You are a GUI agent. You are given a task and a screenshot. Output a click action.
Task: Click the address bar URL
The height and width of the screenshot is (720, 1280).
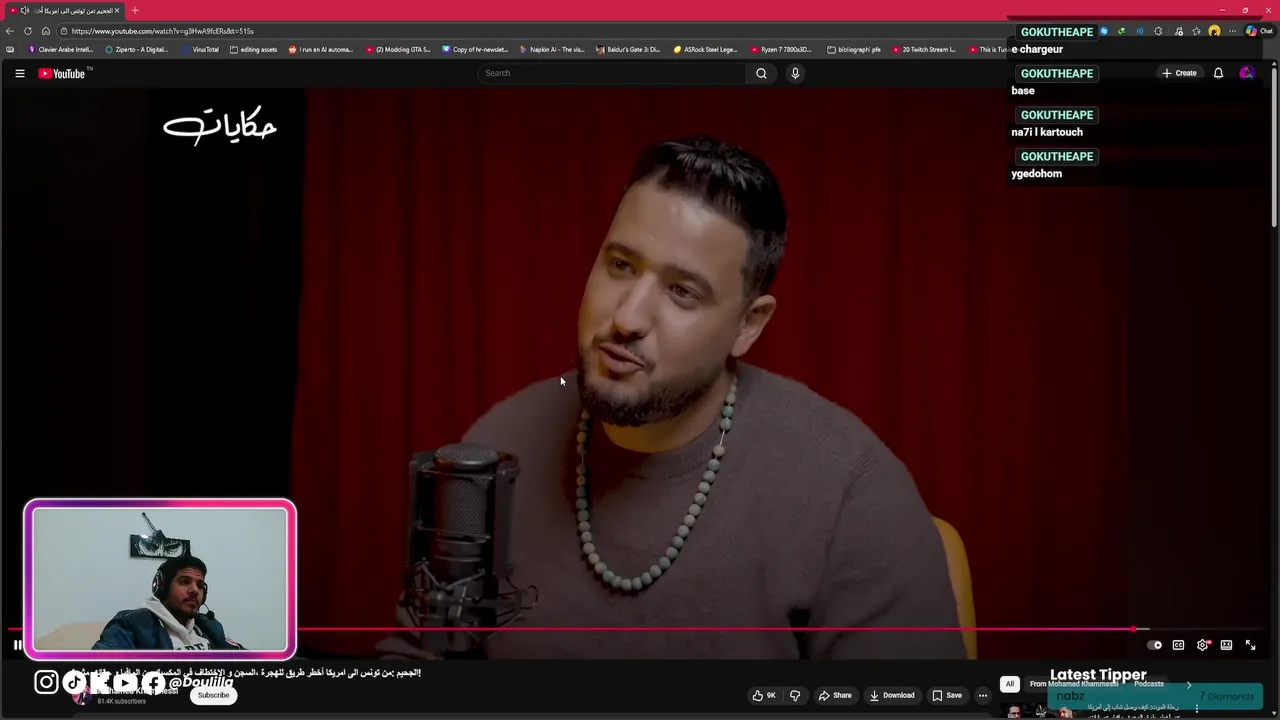pos(162,31)
